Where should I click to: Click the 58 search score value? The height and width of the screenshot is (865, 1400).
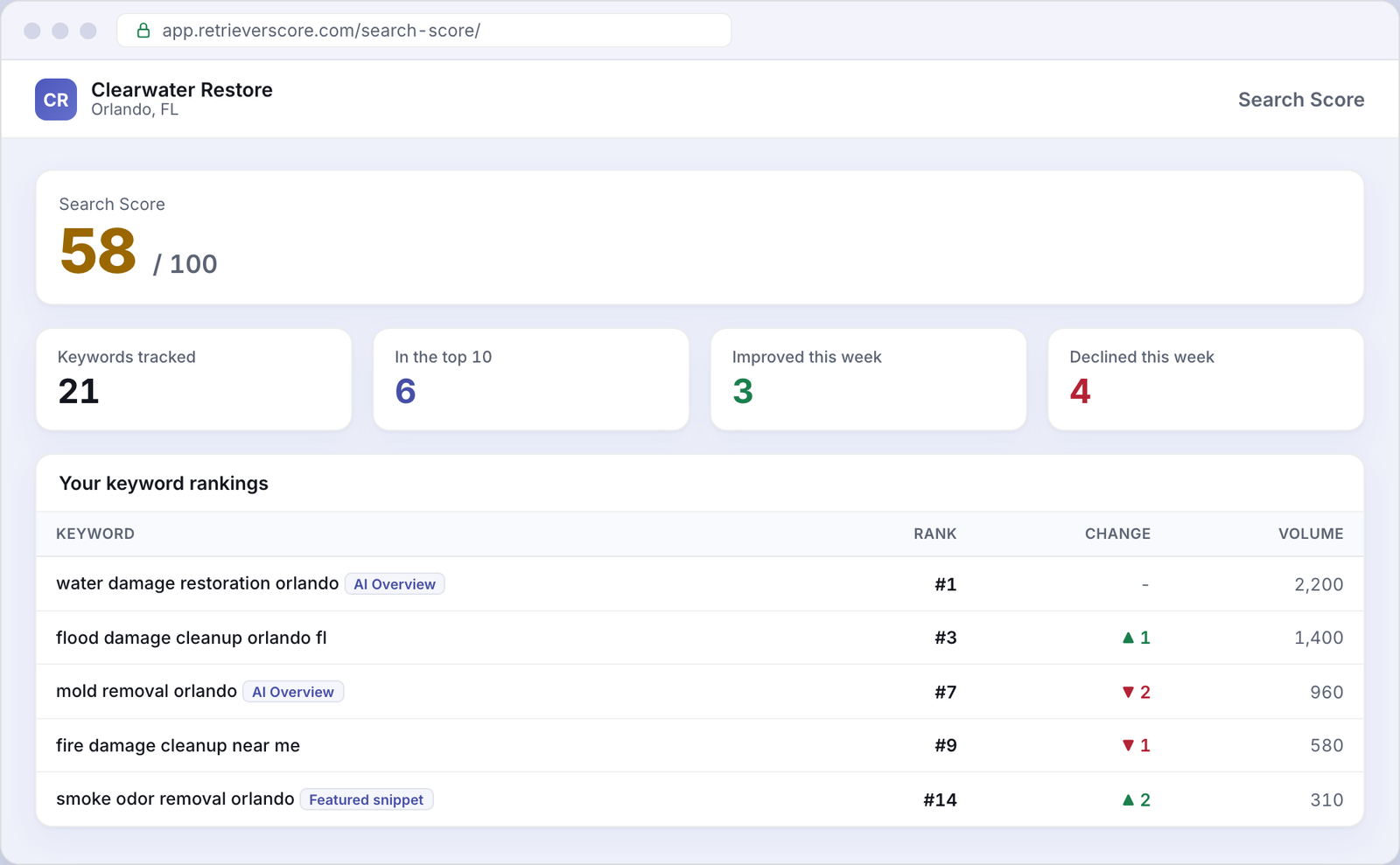tap(98, 251)
